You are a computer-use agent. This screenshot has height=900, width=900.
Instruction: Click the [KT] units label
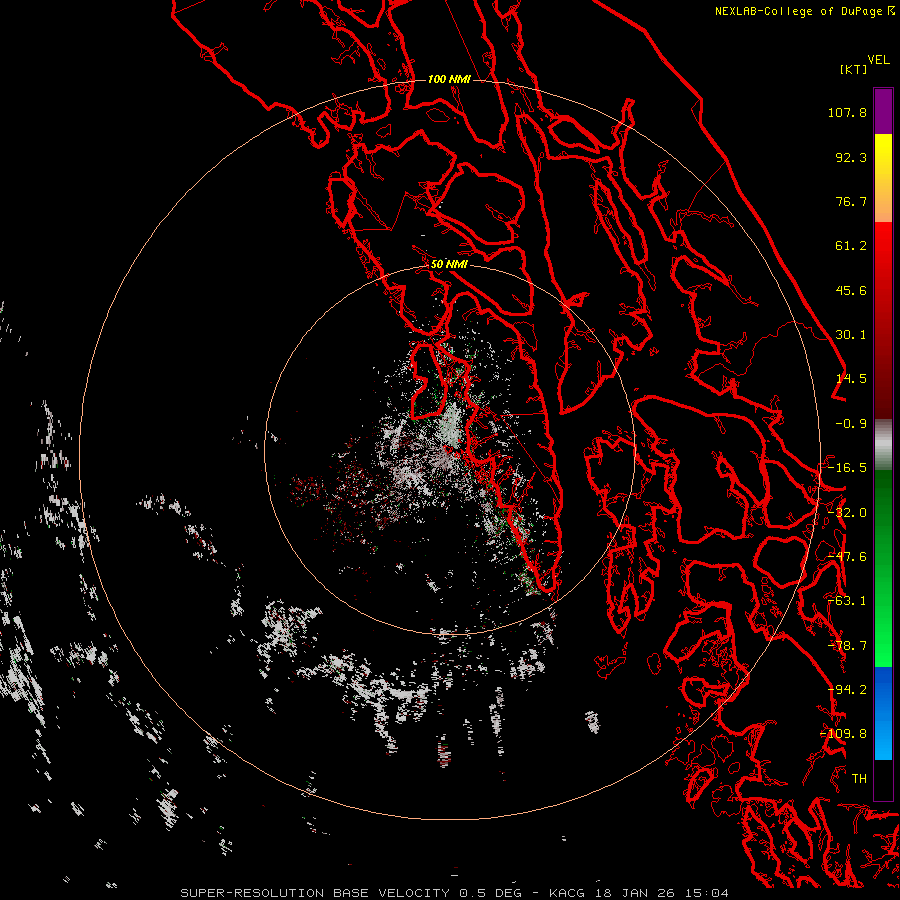(853, 69)
